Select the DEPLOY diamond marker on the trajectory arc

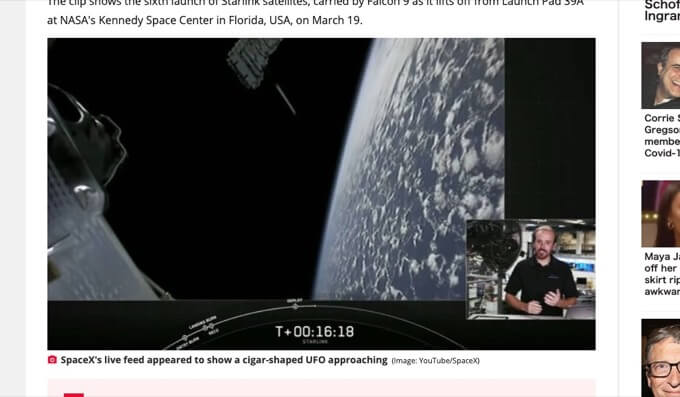pos(295,306)
